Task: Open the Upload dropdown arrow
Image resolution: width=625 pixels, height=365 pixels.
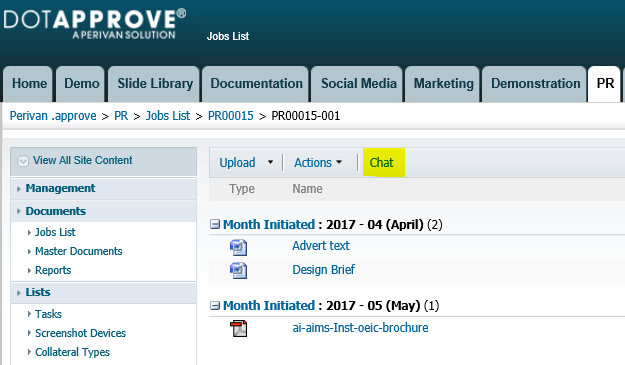Action: click(270, 162)
